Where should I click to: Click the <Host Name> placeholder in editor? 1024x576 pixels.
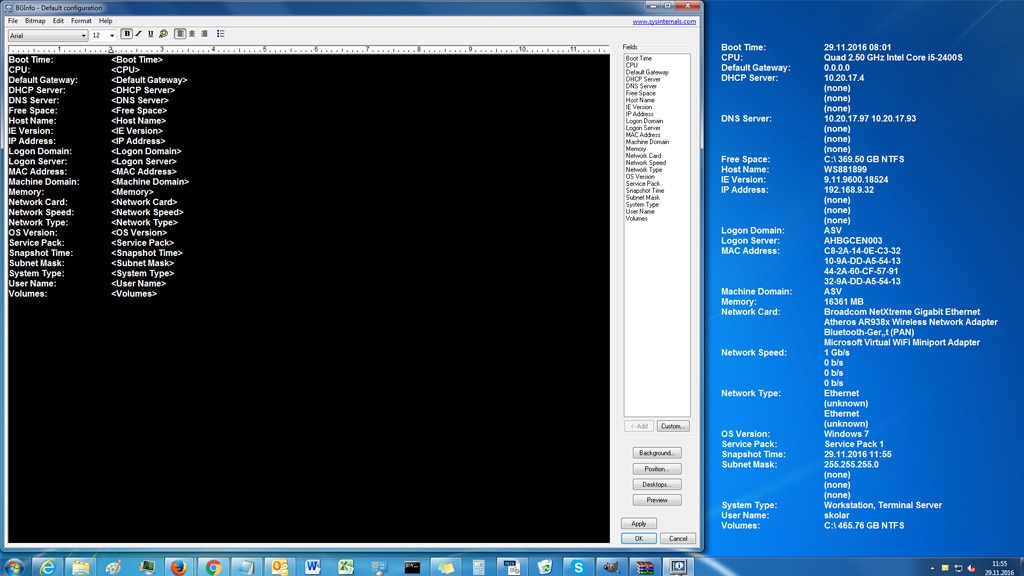tap(138, 121)
